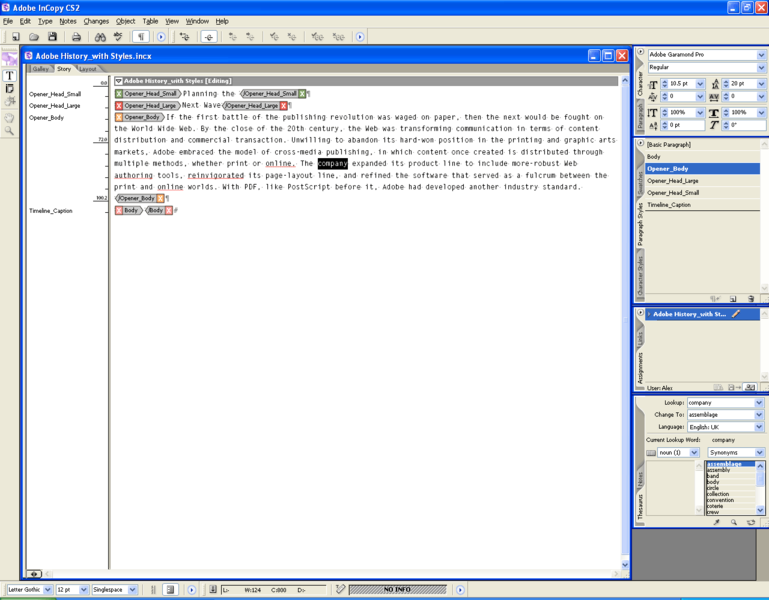Click the Print icon in toolbar

76,36
